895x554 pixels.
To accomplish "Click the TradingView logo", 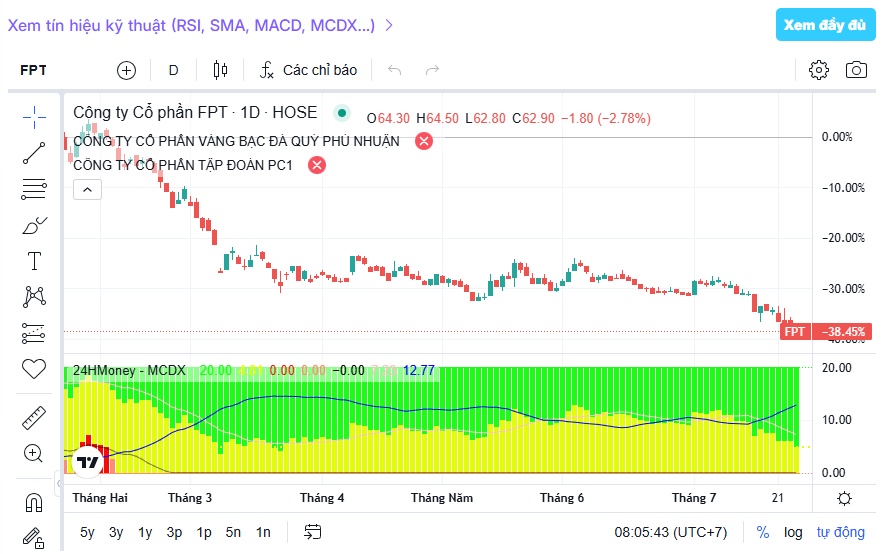I will point(88,462).
